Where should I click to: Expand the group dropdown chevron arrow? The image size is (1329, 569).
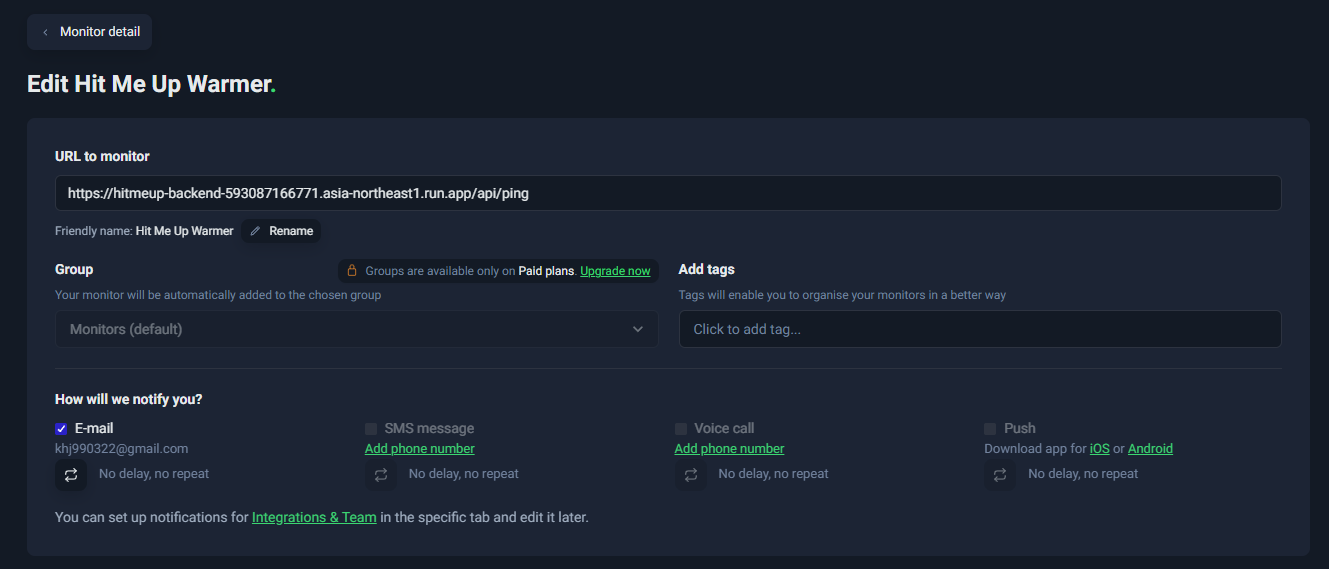[638, 329]
